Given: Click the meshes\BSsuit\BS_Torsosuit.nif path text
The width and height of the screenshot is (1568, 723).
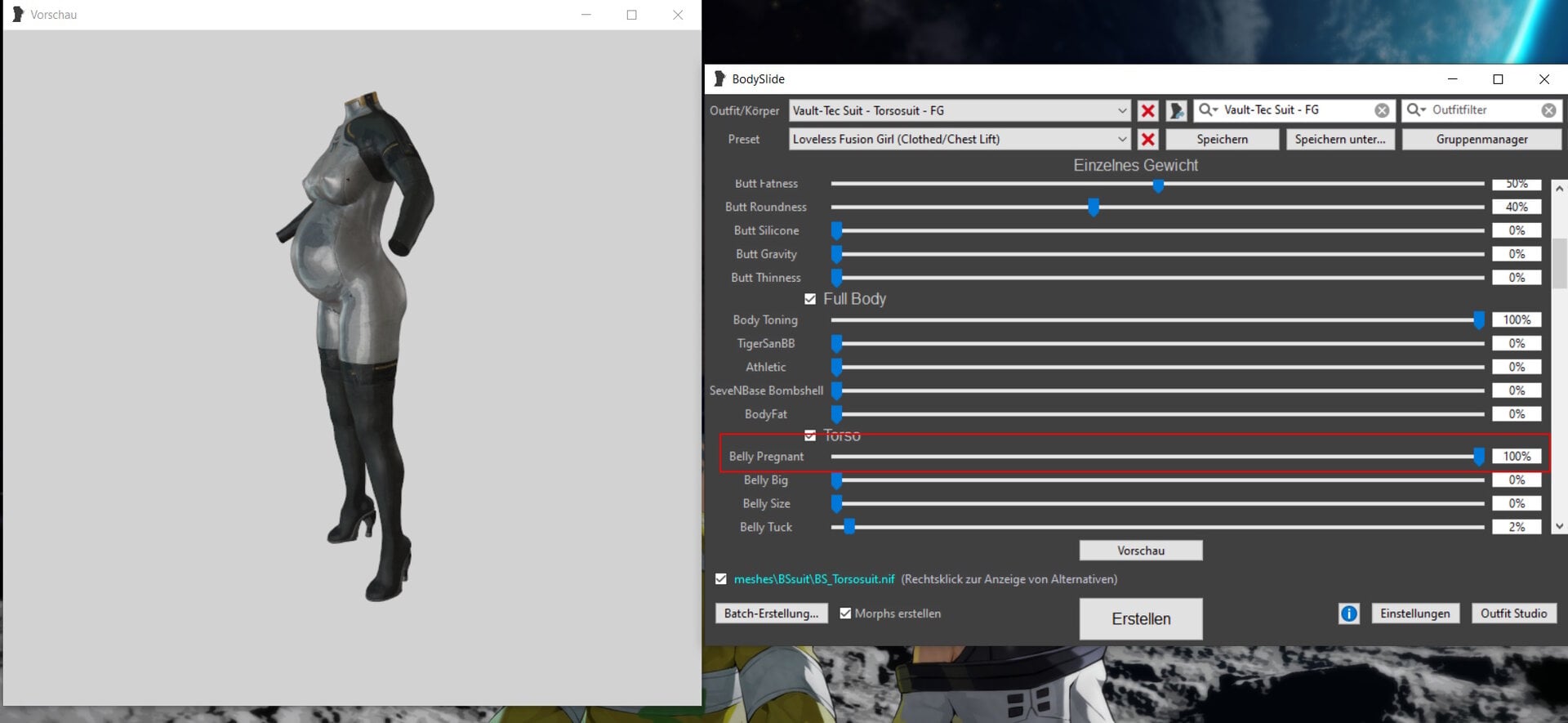Looking at the screenshot, I should click(x=813, y=579).
